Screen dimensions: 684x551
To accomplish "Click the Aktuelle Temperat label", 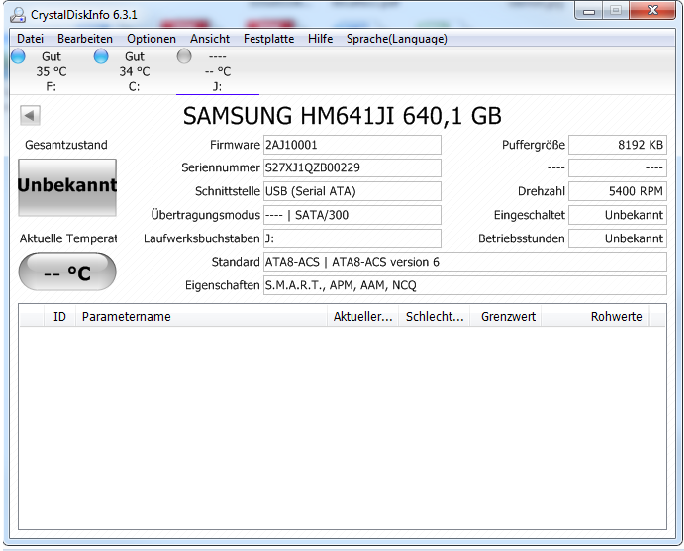I will [x=68, y=239].
